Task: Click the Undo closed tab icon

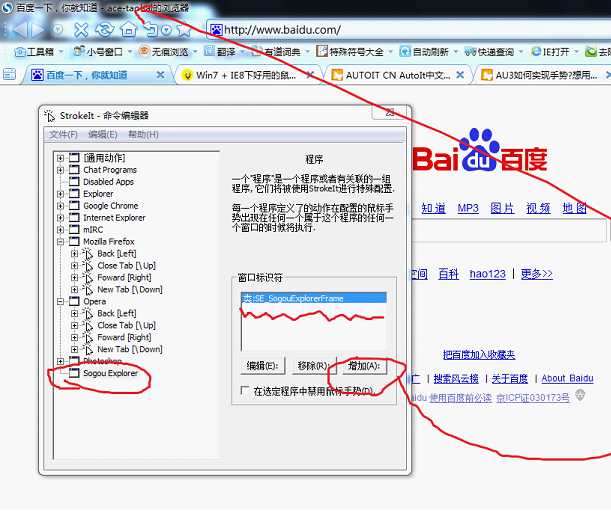Action: coord(151,30)
